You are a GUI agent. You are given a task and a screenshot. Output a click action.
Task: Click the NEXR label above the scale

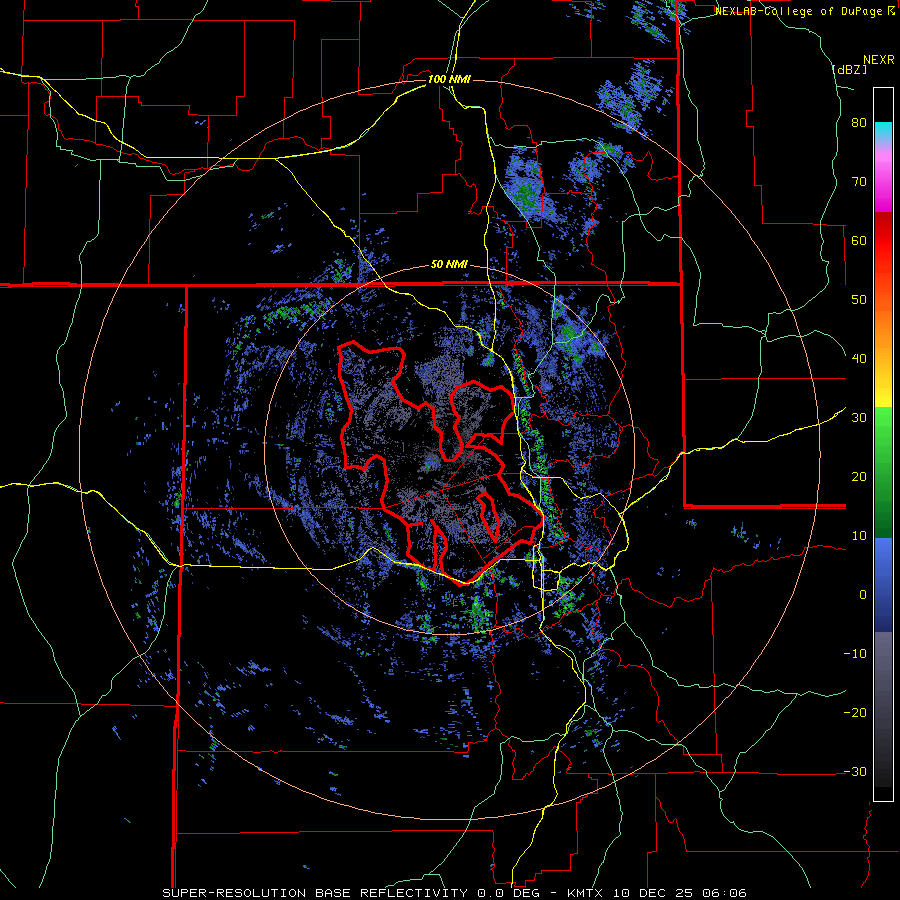(878, 60)
